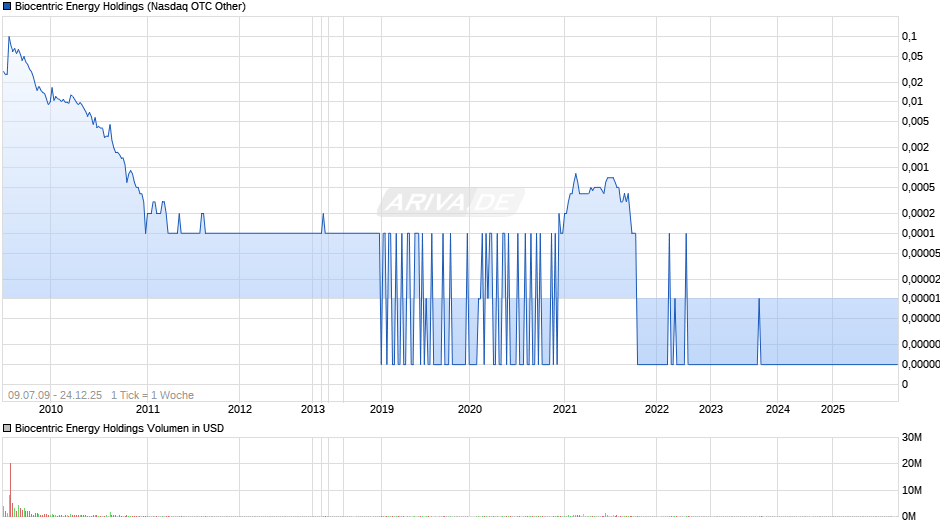The image size is (940, 526).
Task: Click the 0,0001 price axis label
Action: point(918,233)
